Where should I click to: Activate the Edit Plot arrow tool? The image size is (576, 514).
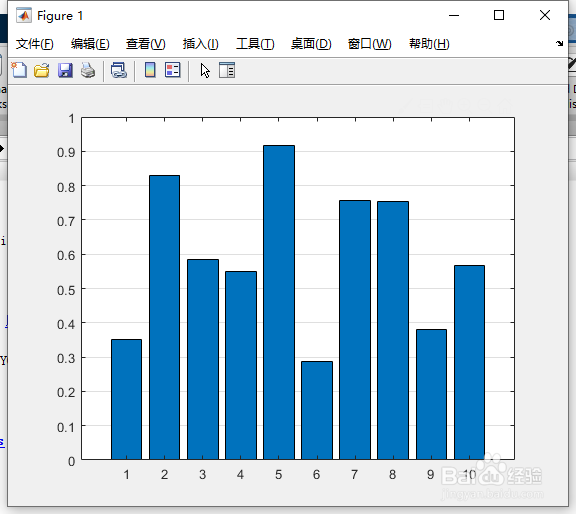tap(205, 70)
